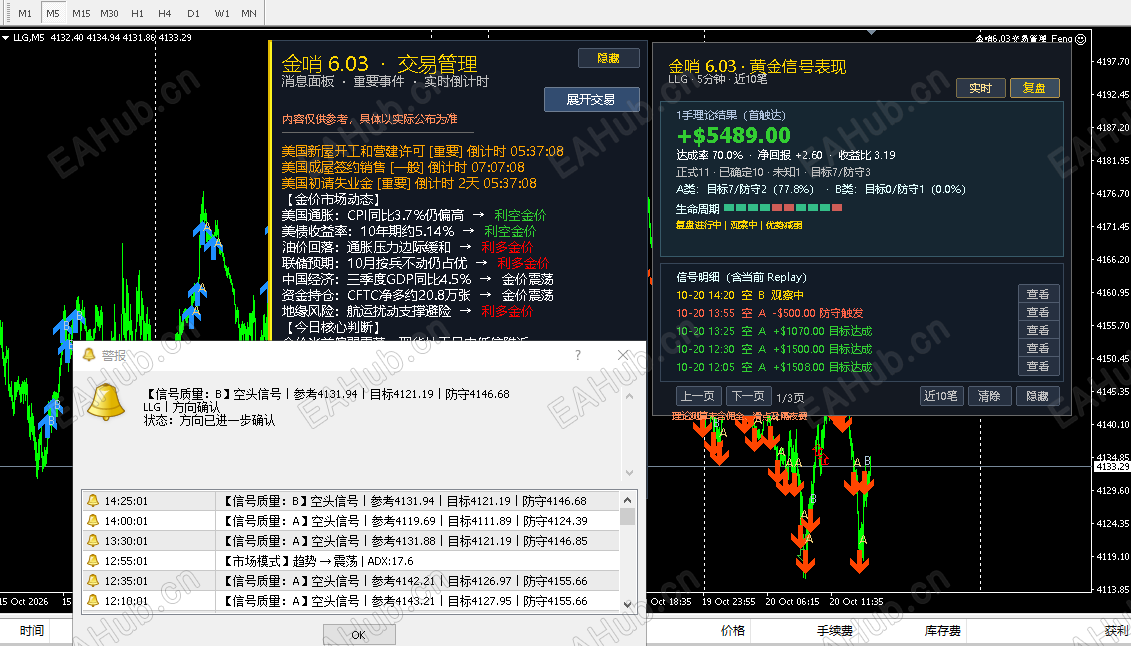Click bell icon of the 14:25:01 row
The height and width of the screenshot is (646, 1131).
pyautogui.click(x=93, y=500)
